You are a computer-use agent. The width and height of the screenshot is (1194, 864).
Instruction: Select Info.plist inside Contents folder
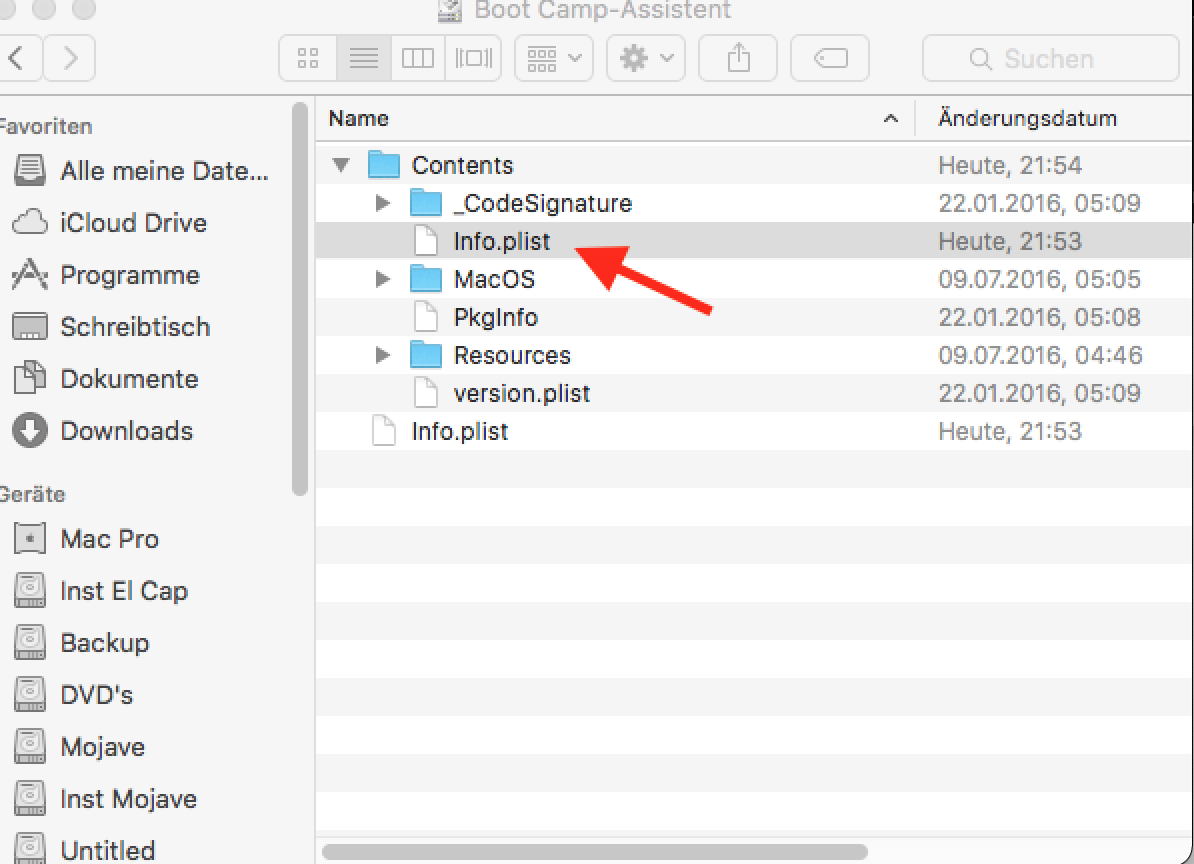tap(501, 241)
